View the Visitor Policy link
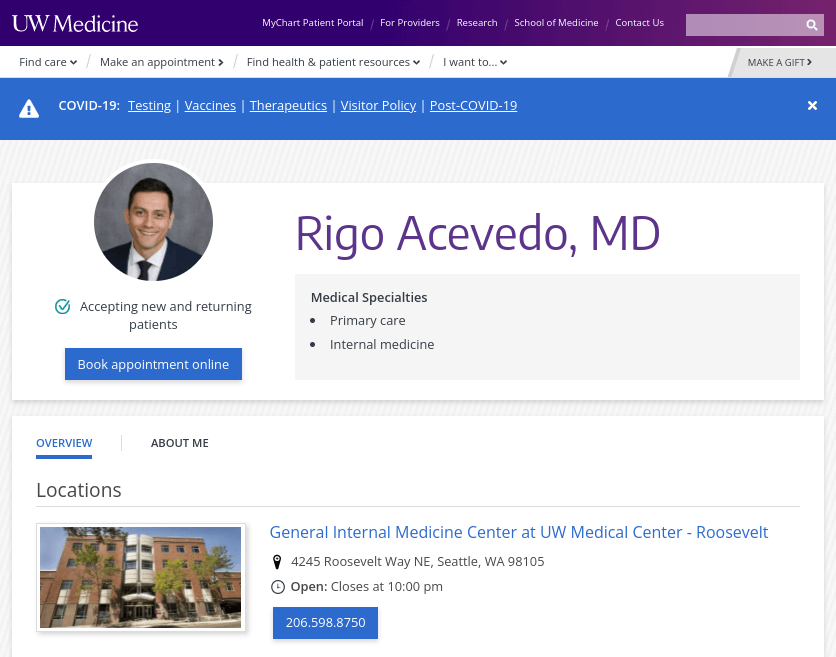 tap(378, 106)
